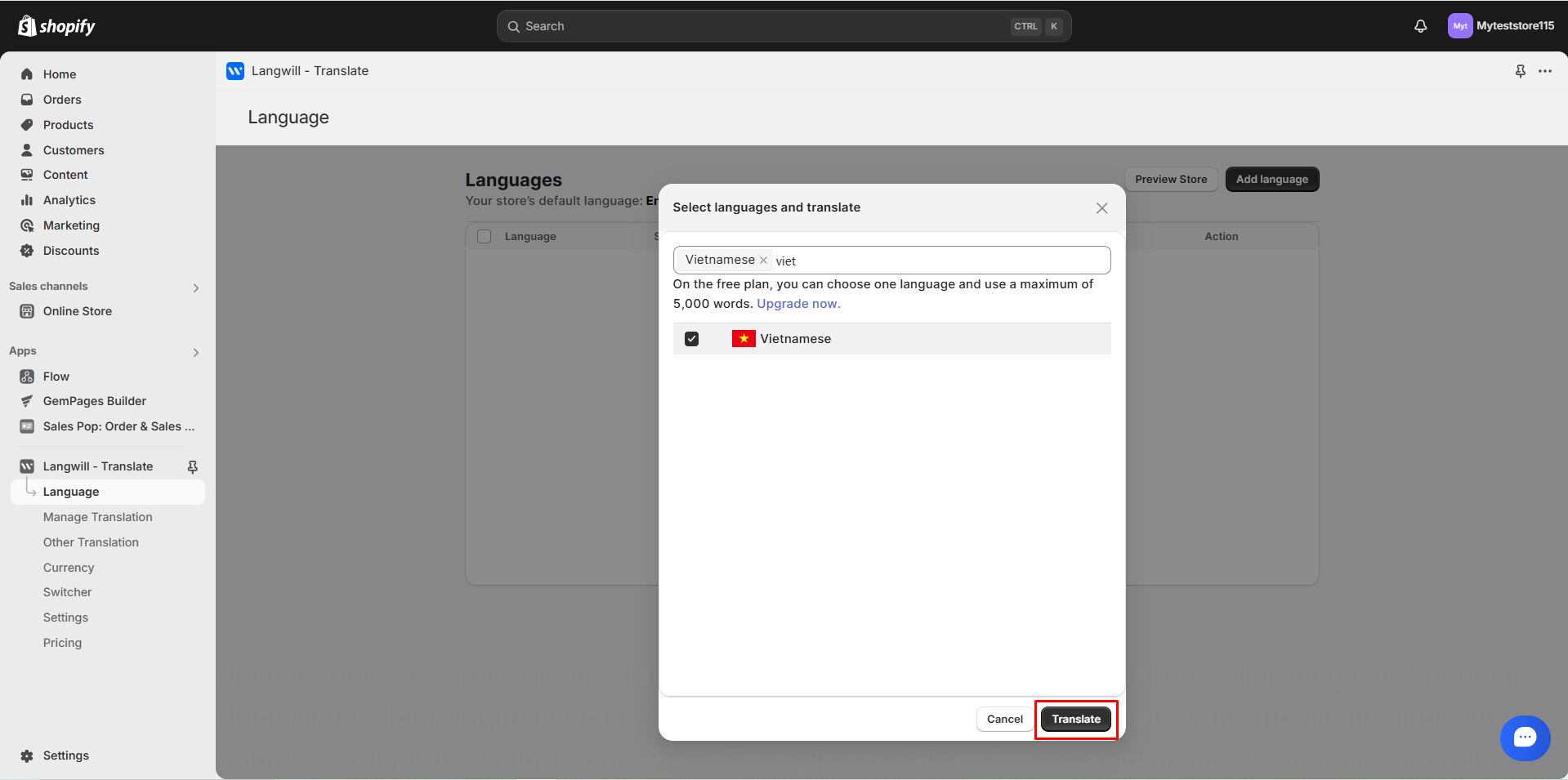Open the Orders section from sidebar
This screenshot has width=1568, height=780.
pos(61,99)
